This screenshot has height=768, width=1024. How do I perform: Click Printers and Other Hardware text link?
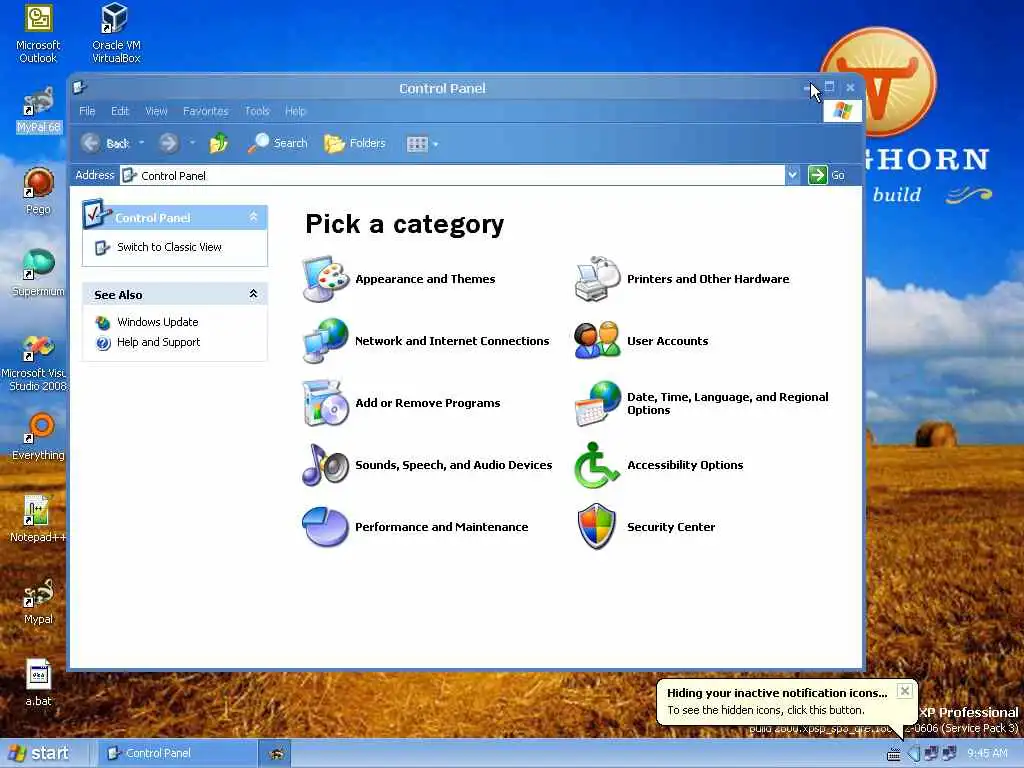(x=708, y=279)
